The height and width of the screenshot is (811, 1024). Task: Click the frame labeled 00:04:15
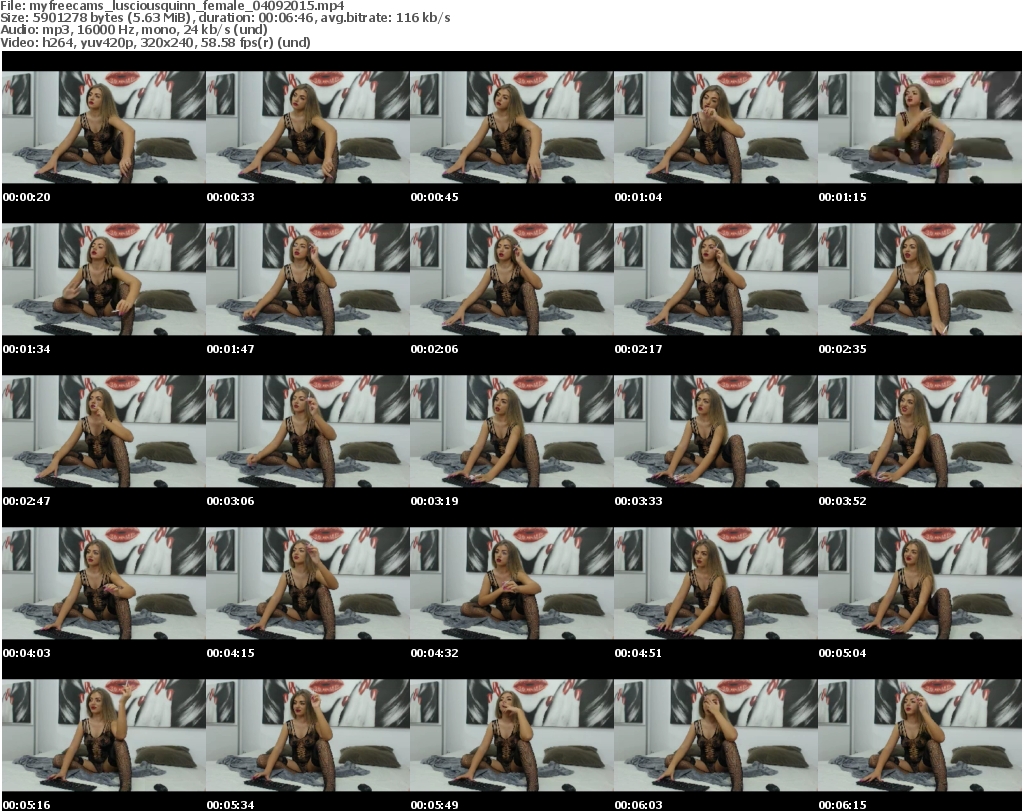308,584
